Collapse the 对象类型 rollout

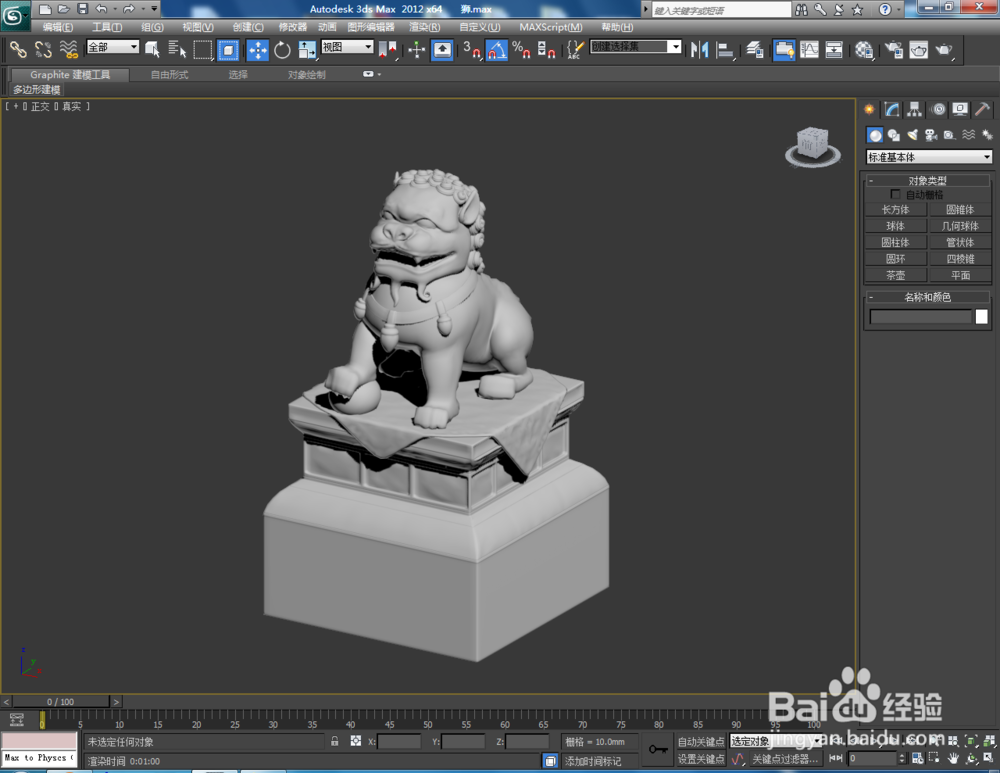[927, 180]
